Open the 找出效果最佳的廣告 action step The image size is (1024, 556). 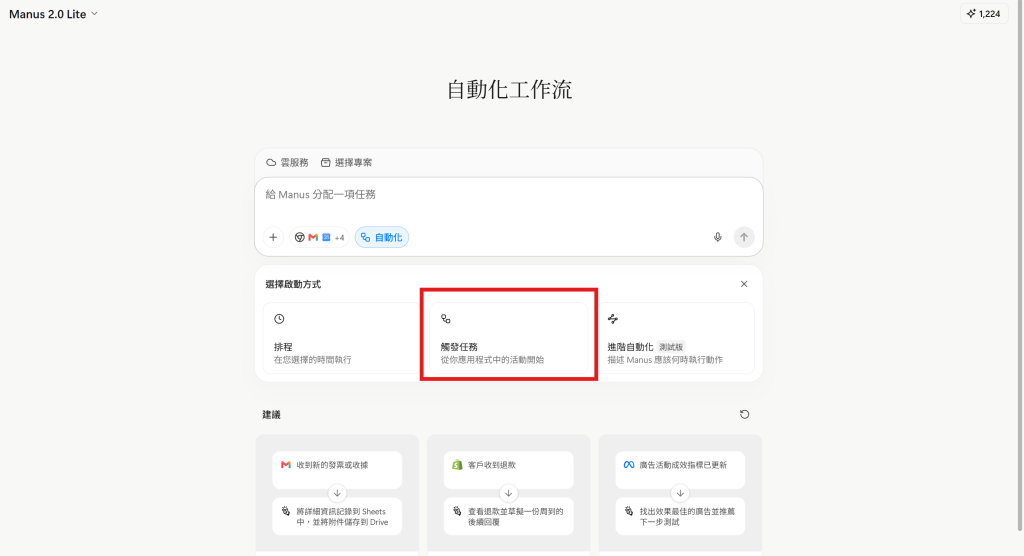coord(680,516)
